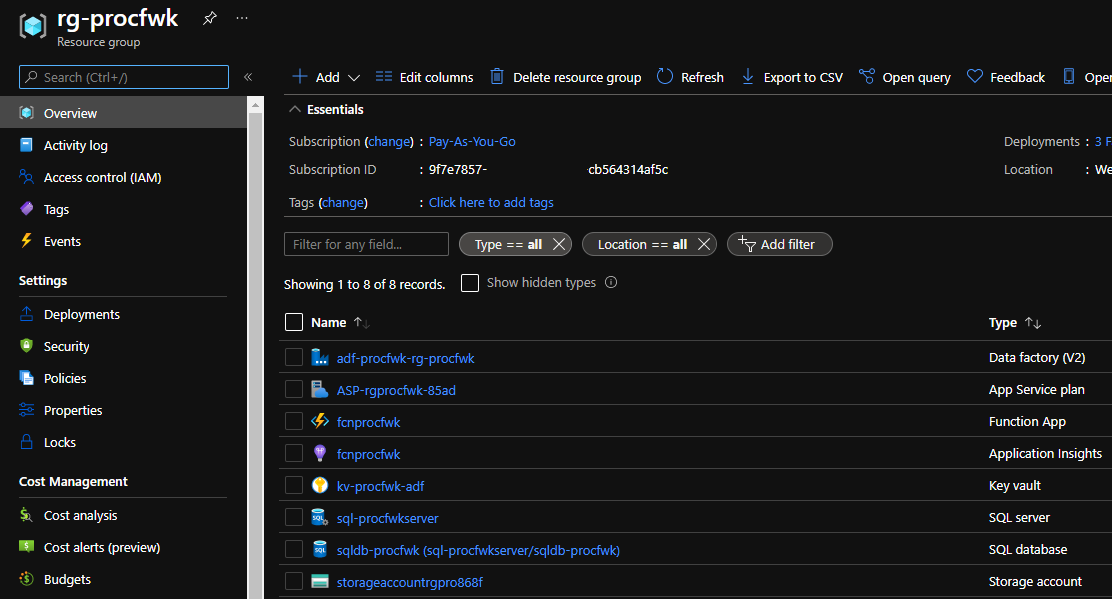Image resolution: width=1112 pixels, height=599 pixels.
Task: Click the subscription change link
Action: (389, 142)
